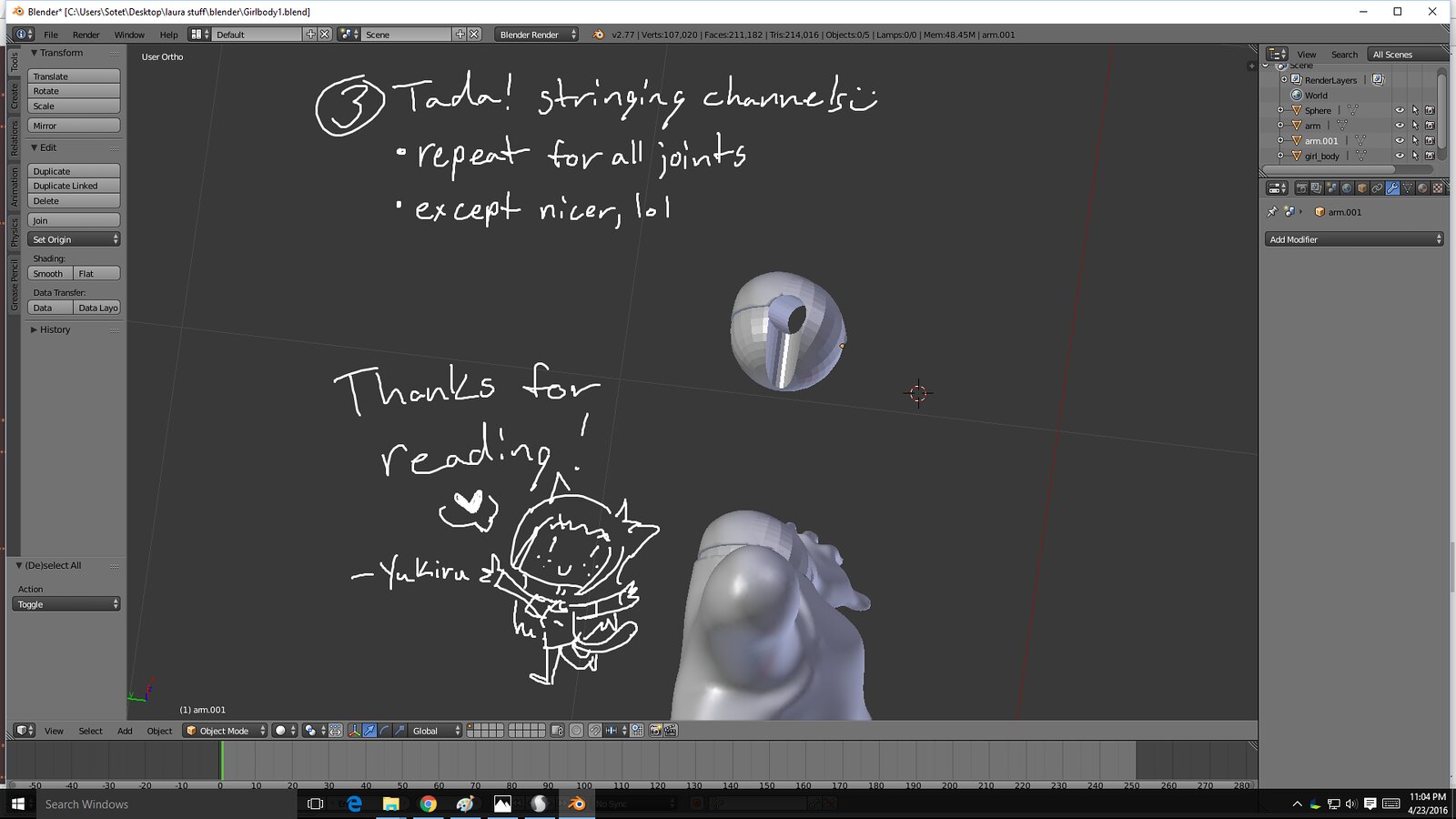Viewport: 1456px width, 819px height.
Task: Select the scale manipulator icon
Action: (x=399, y=731)
